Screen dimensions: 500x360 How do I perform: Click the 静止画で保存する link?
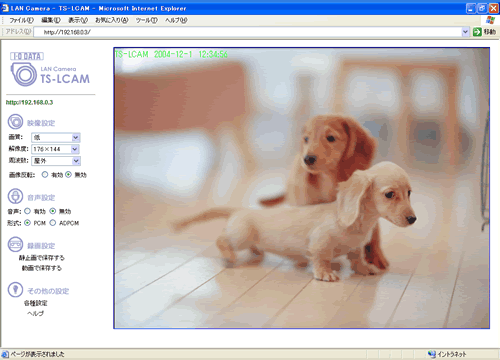[x=42, y=258]
